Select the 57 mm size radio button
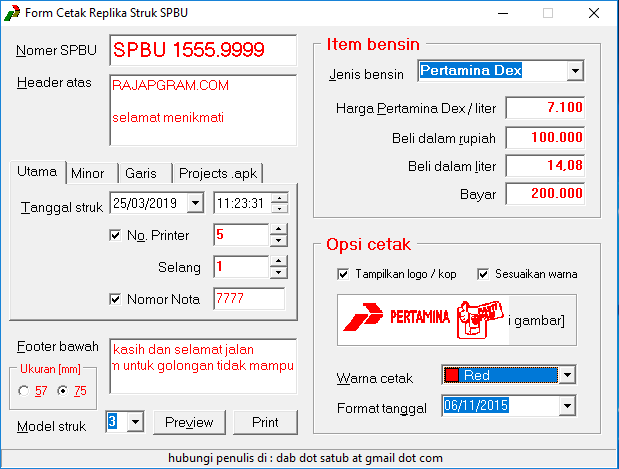This screenshot has height=469, width=619. [x=24, y=391]
